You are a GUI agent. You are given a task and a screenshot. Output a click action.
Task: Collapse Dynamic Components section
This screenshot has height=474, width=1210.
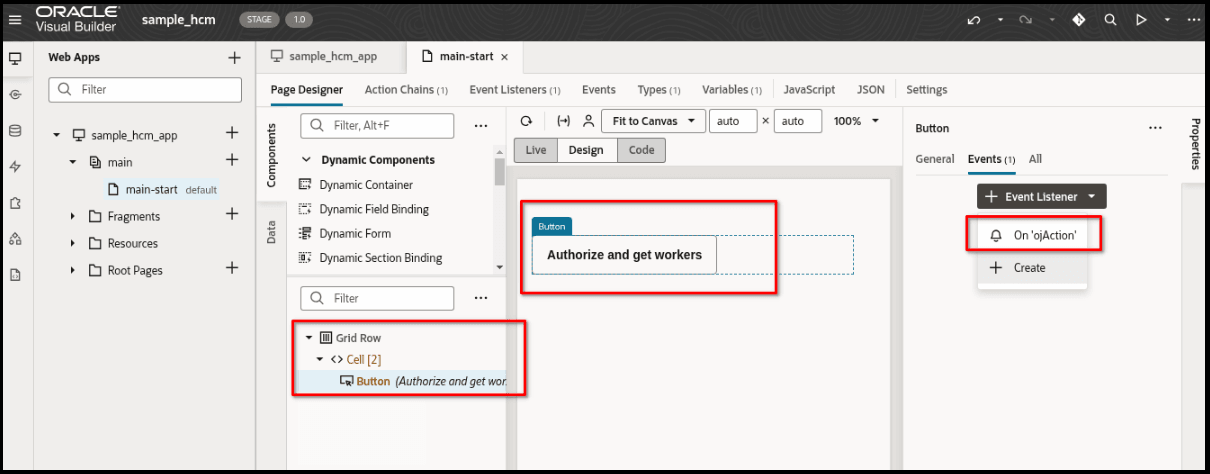306,160
